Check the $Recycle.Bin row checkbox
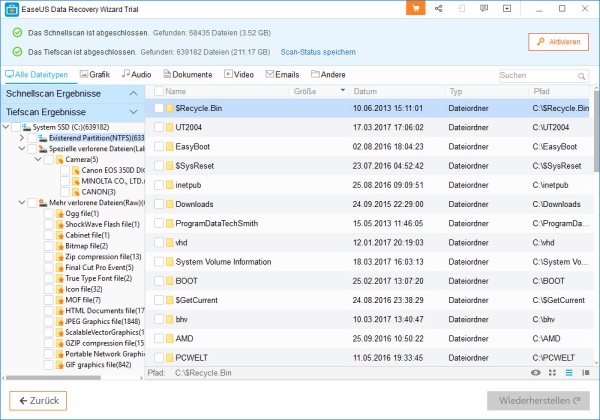 point(159,108)
